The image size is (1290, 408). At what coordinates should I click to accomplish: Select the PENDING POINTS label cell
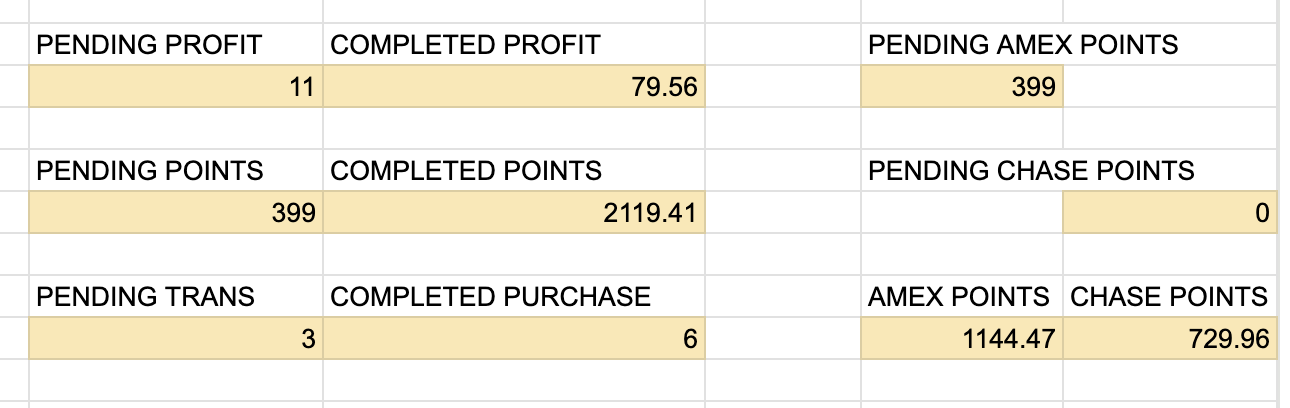150,171
